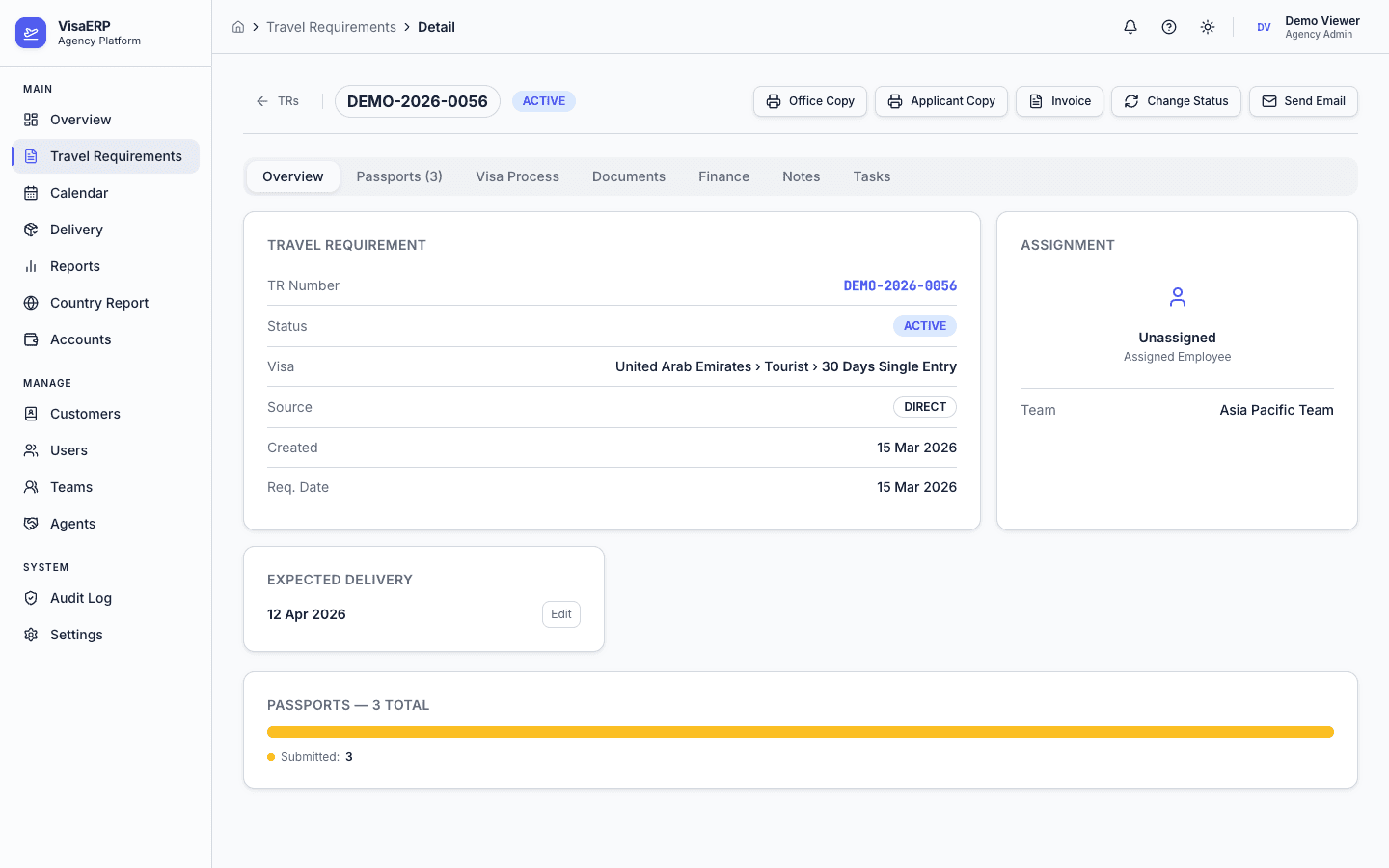Open the Audit Log
The height and width of the screenshot is (868, 1389).
80,598
